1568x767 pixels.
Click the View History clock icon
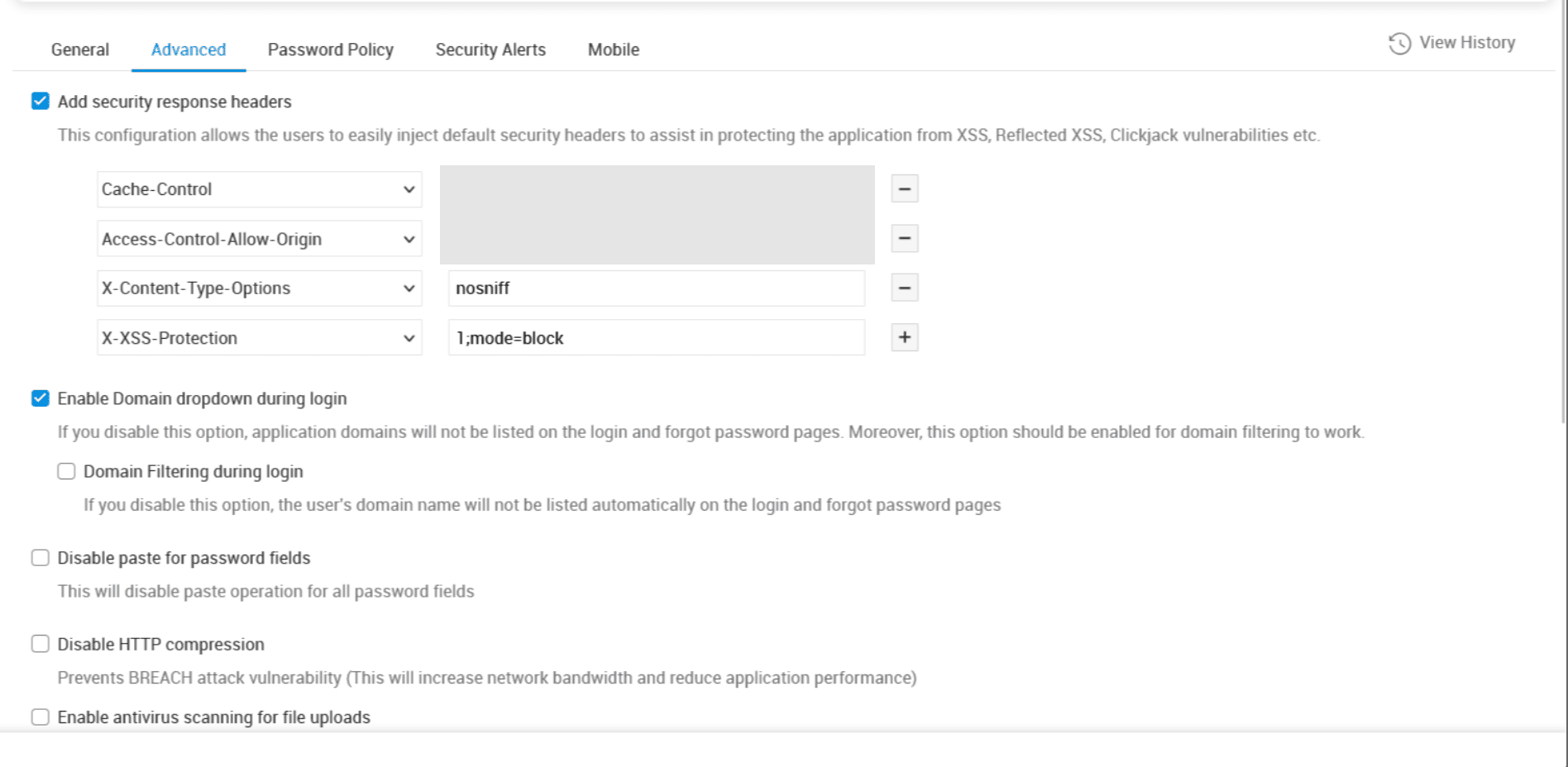click(x=1399, y=43)
